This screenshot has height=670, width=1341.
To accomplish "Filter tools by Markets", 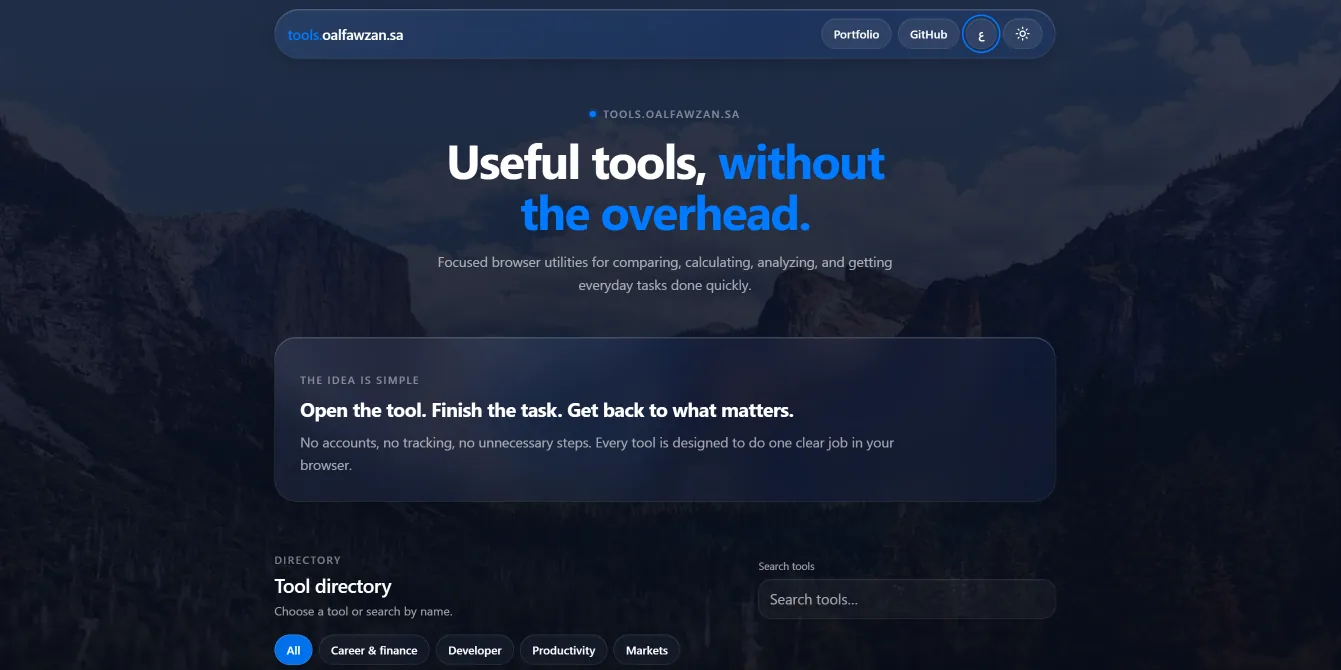I will (x=646, y=650).
